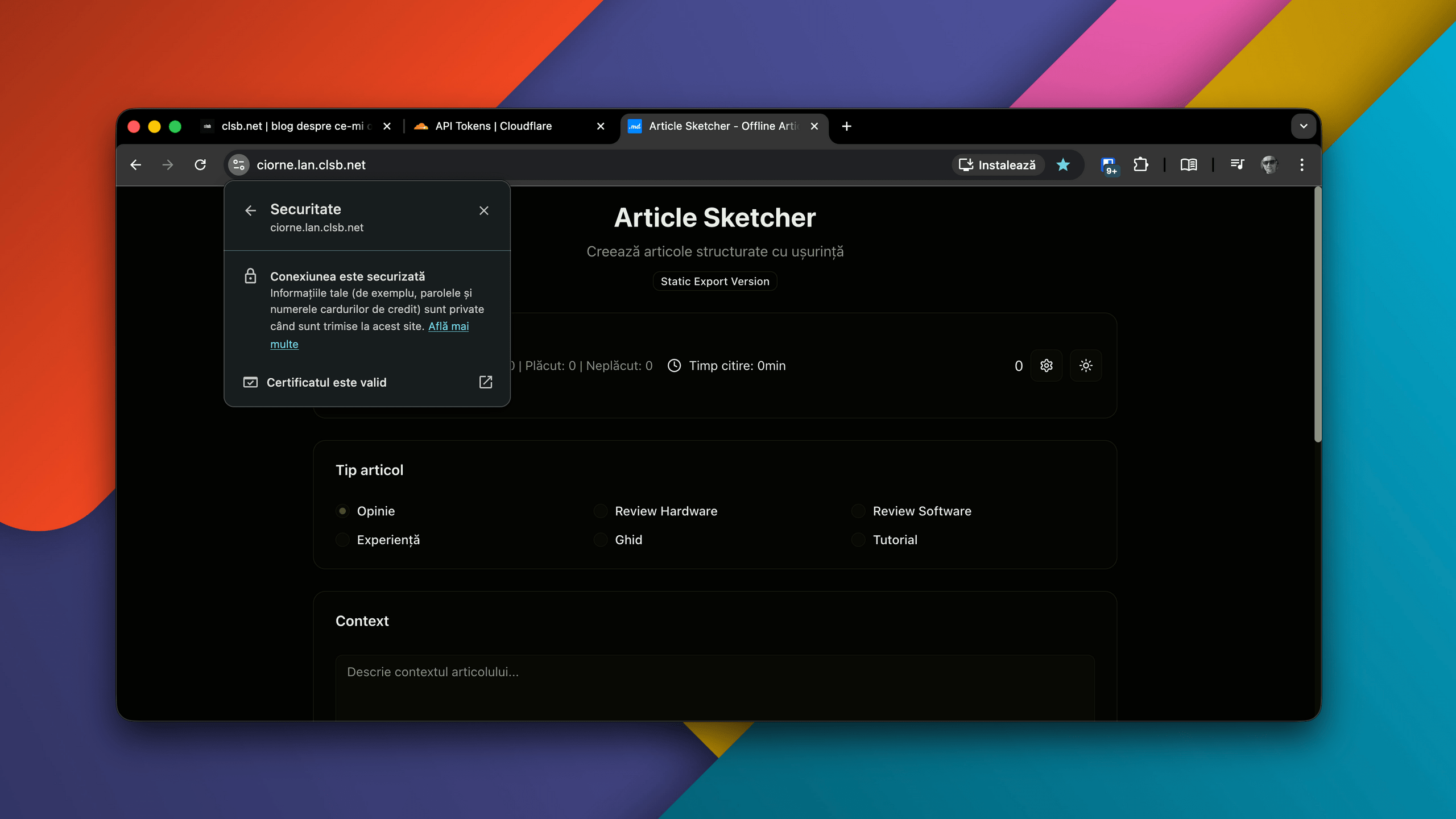
Task: Expand the tab search dropdown arrow
Action: pyautogui.click(x=1303, y=126)
